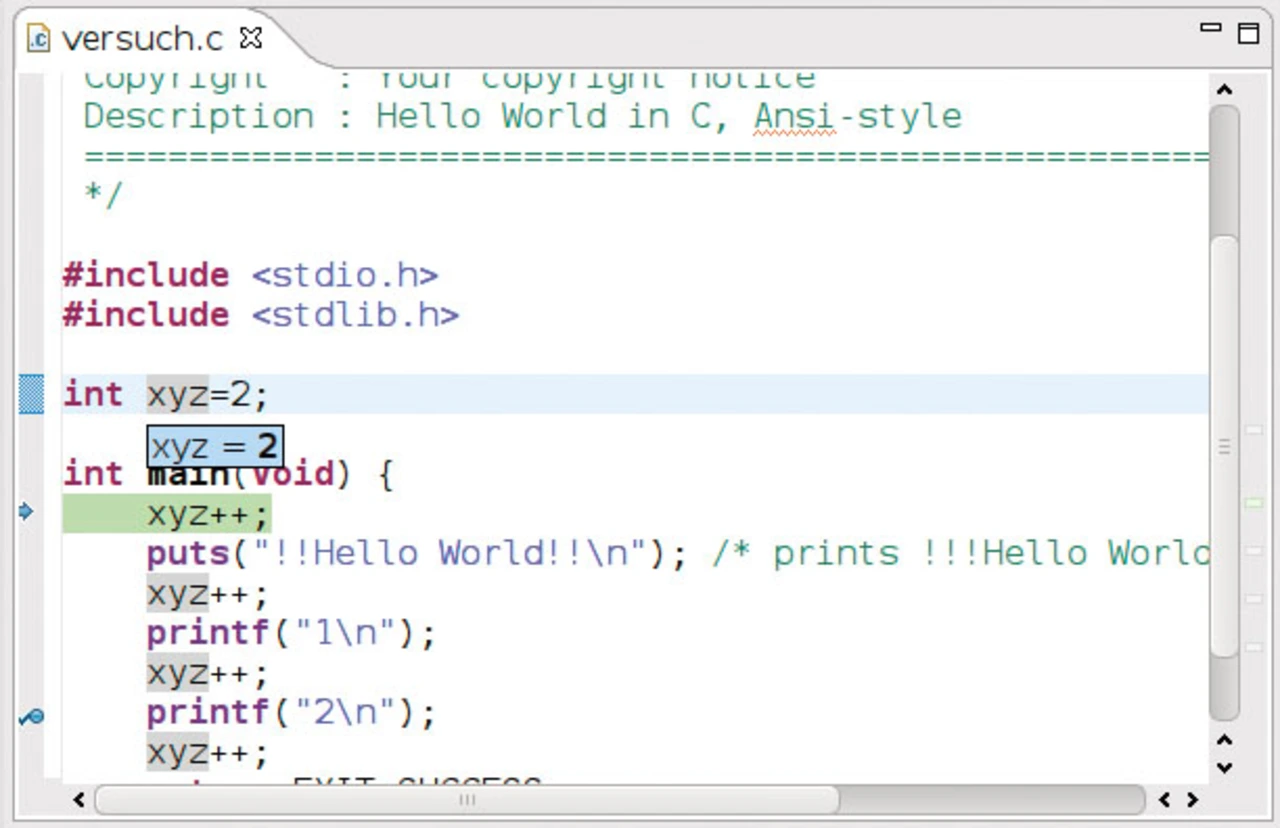This screenshot has width=1280, height=828.
Task: Click the horizontal scrollbar thumb
Action: coord(467,800)
